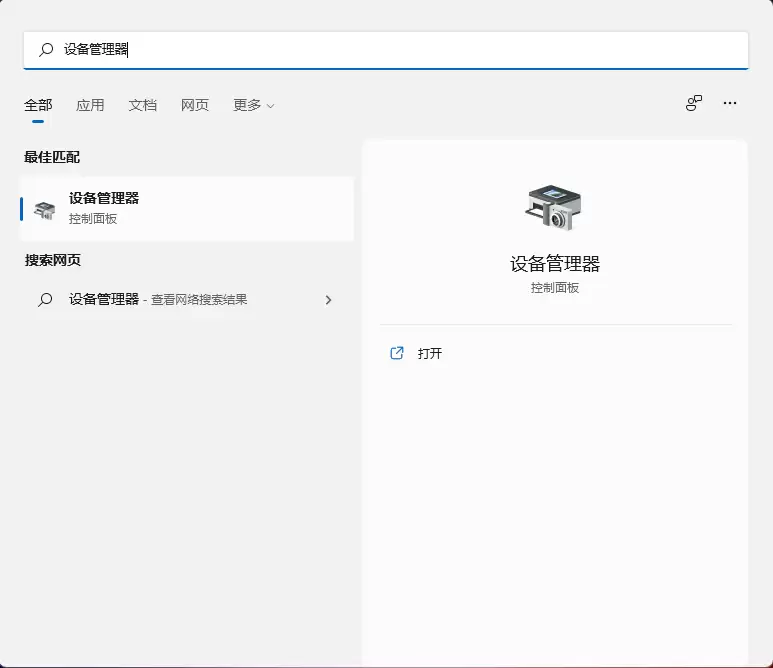
Task: Open 设备管理器 查看网络搜索结果 web entry
Action: point(187,299)
